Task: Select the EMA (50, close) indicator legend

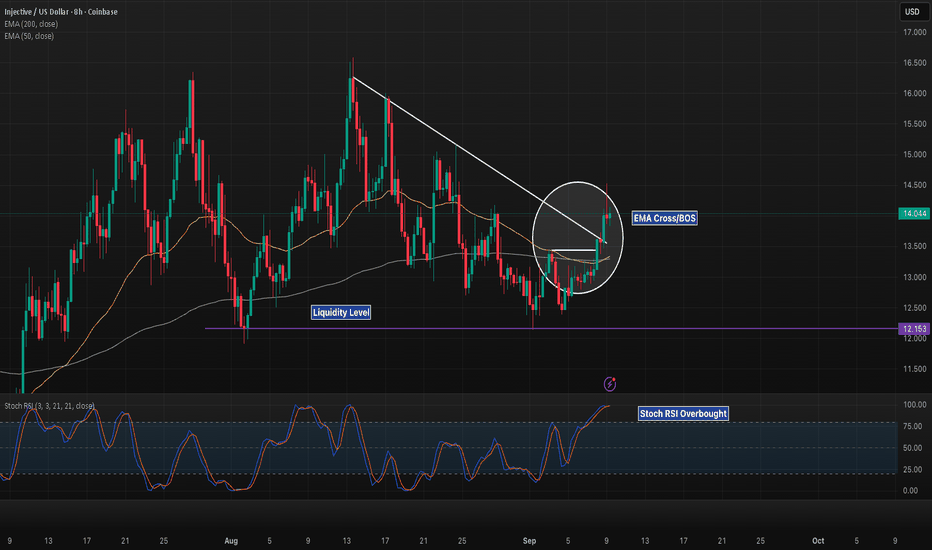Action: [30, 36]
